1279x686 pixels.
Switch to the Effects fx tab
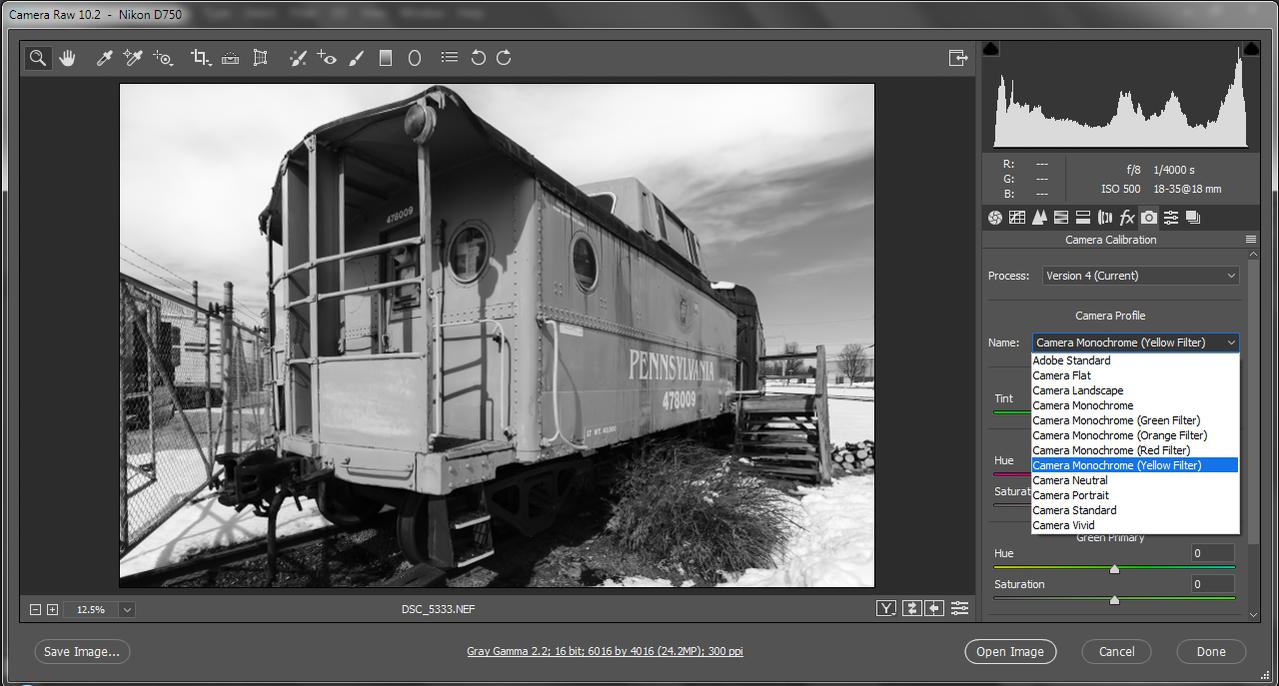click(1127, 218)
